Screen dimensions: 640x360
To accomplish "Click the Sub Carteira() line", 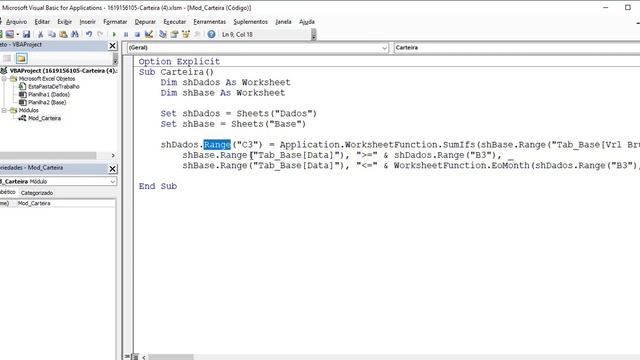I will click(176, 72).
